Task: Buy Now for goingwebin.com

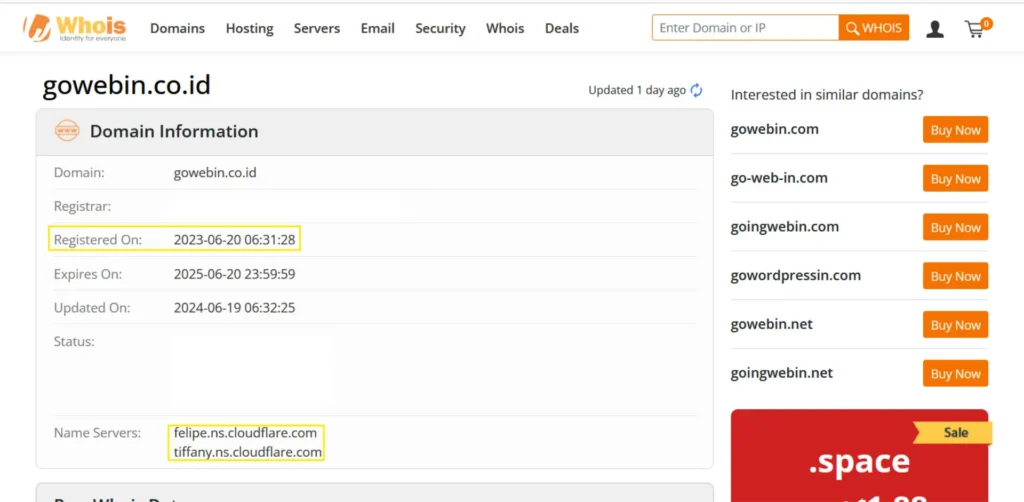Action: (955, 227)
